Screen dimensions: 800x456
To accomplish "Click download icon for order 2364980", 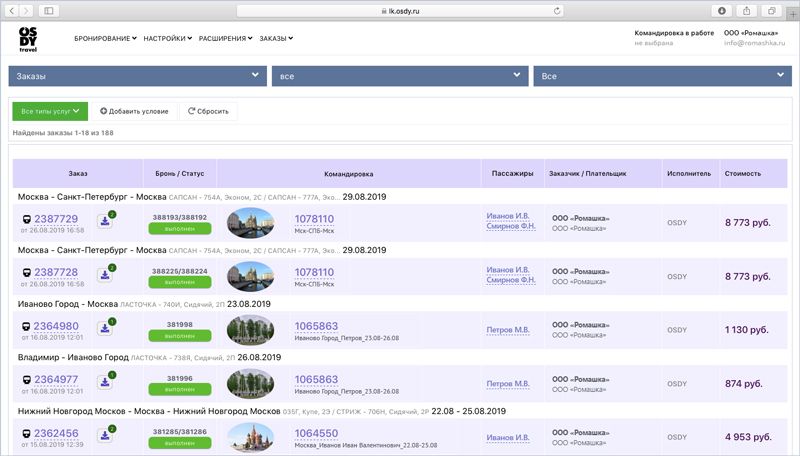I will (105, 329).
